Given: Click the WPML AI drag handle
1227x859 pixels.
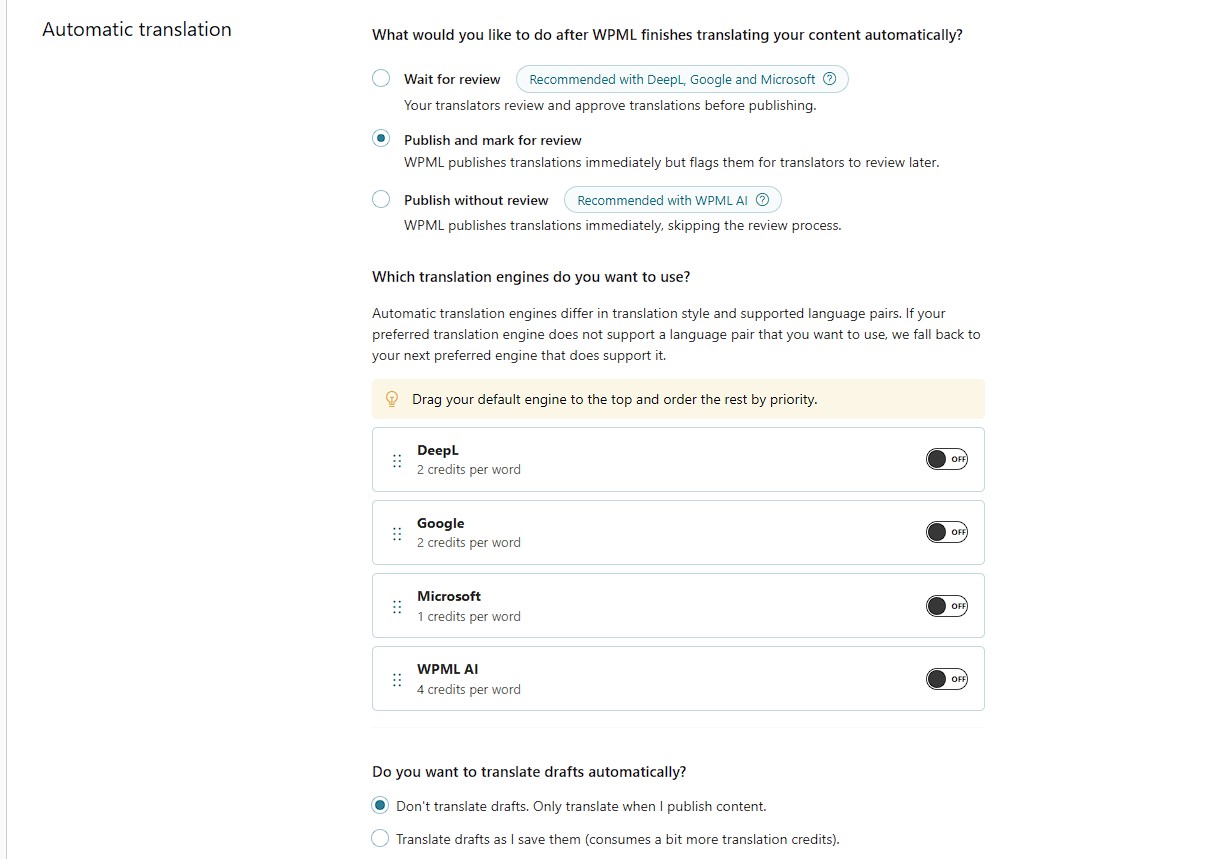Looking at the screenshot, I should [397, 679].
